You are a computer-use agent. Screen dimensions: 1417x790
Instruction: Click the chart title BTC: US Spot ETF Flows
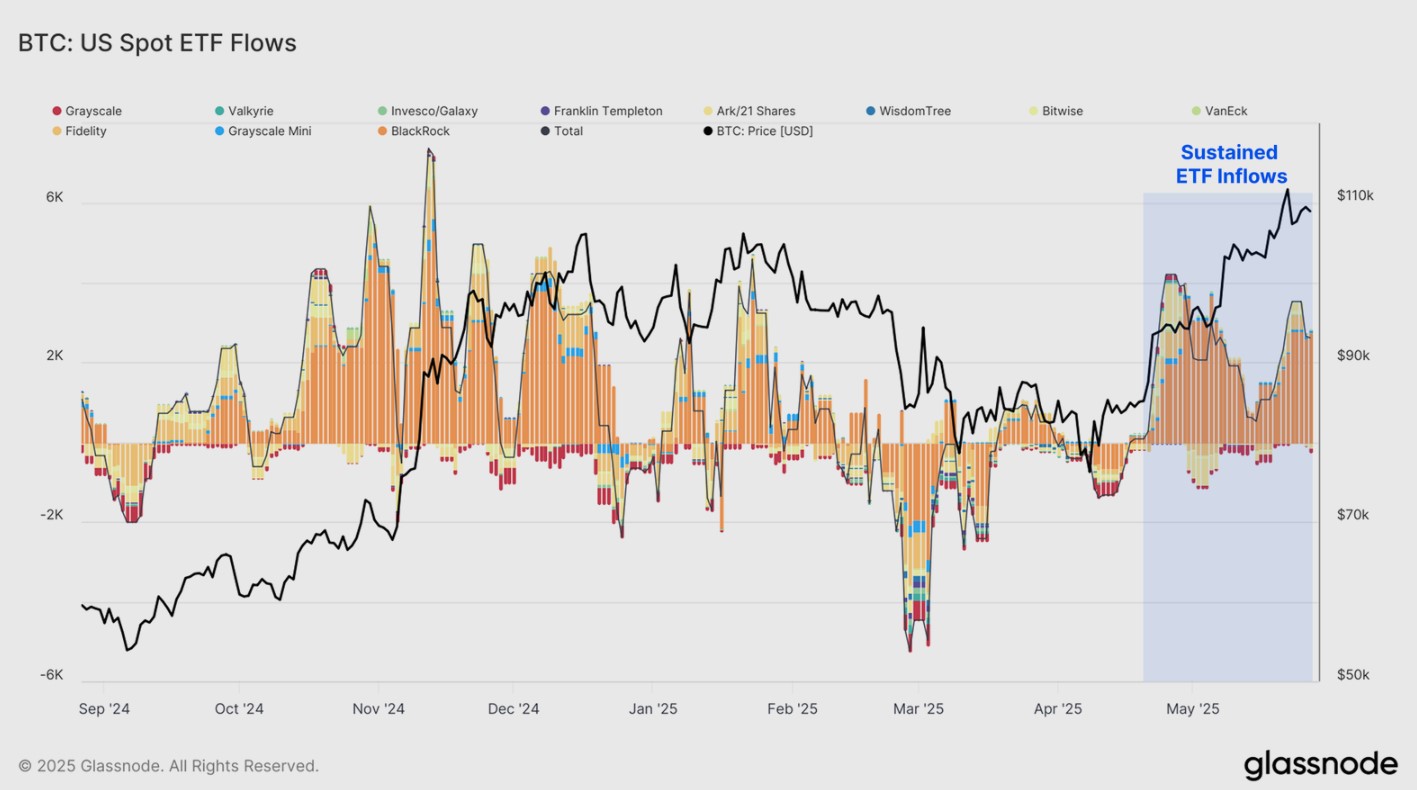pyautogui.click(x=157, y=43)
